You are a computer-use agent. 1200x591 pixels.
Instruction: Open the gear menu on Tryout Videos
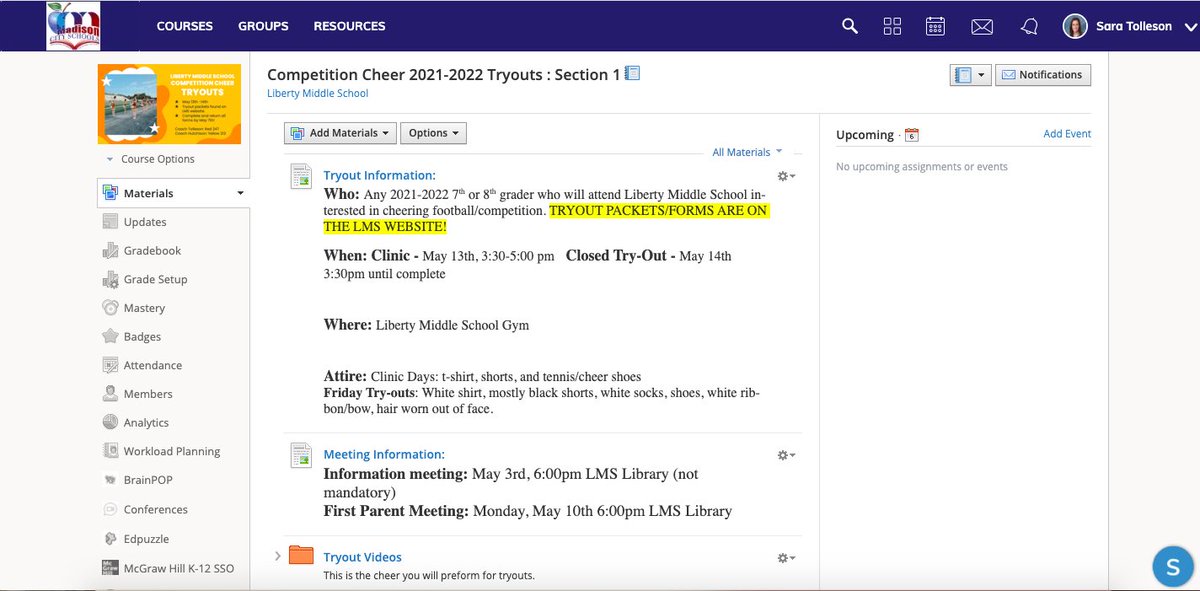pyautogui.click(x=784, y=559)
